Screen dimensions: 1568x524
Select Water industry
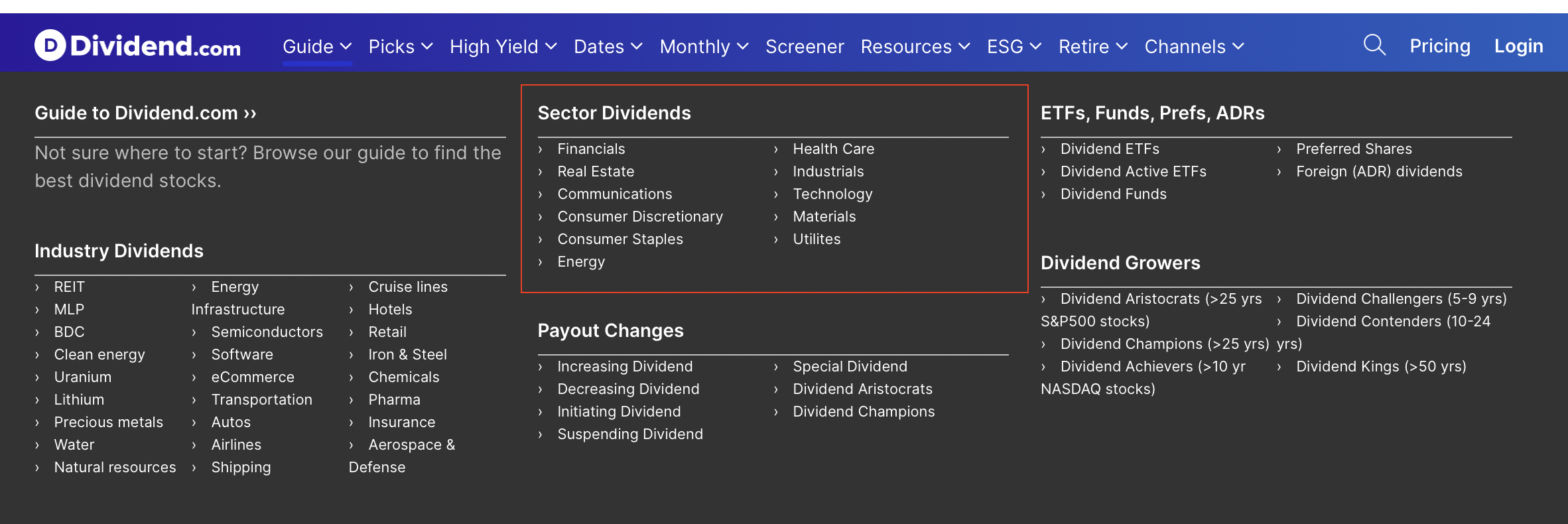click(74, 444)
